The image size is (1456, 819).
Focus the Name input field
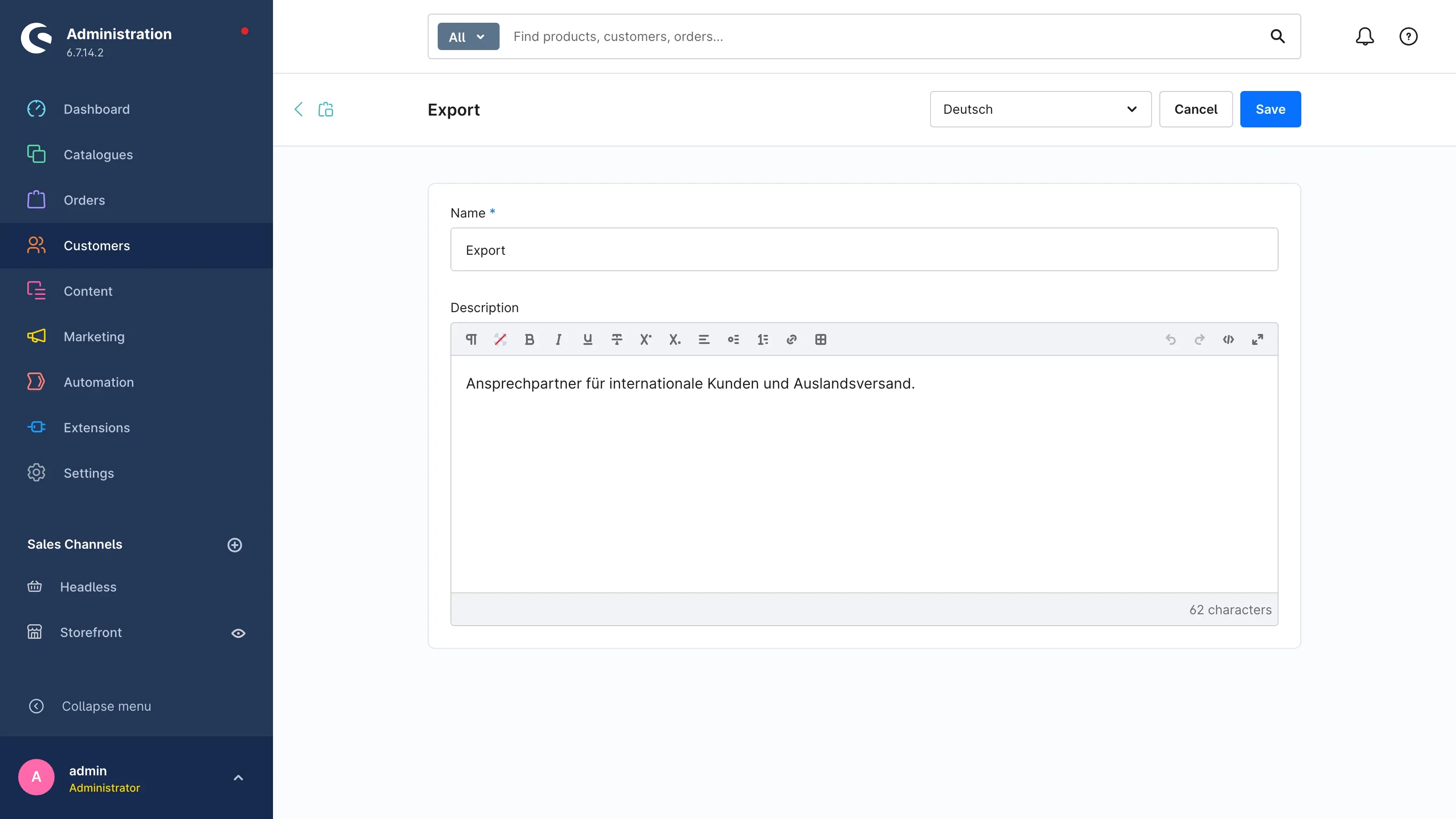(864, 249)
